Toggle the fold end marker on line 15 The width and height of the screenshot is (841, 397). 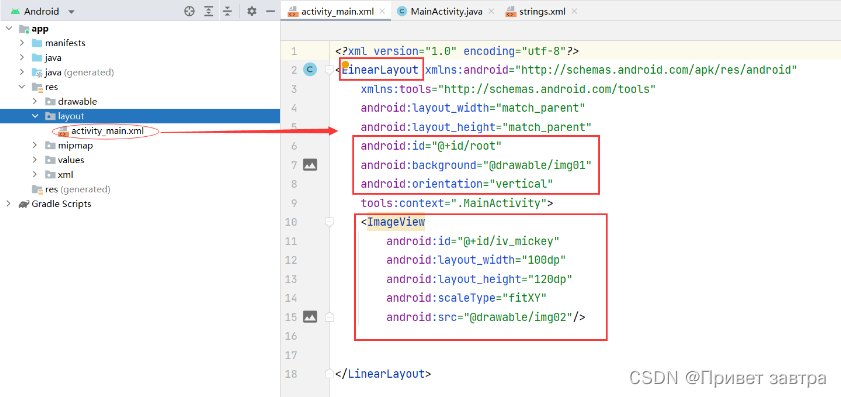click(329, 317)
